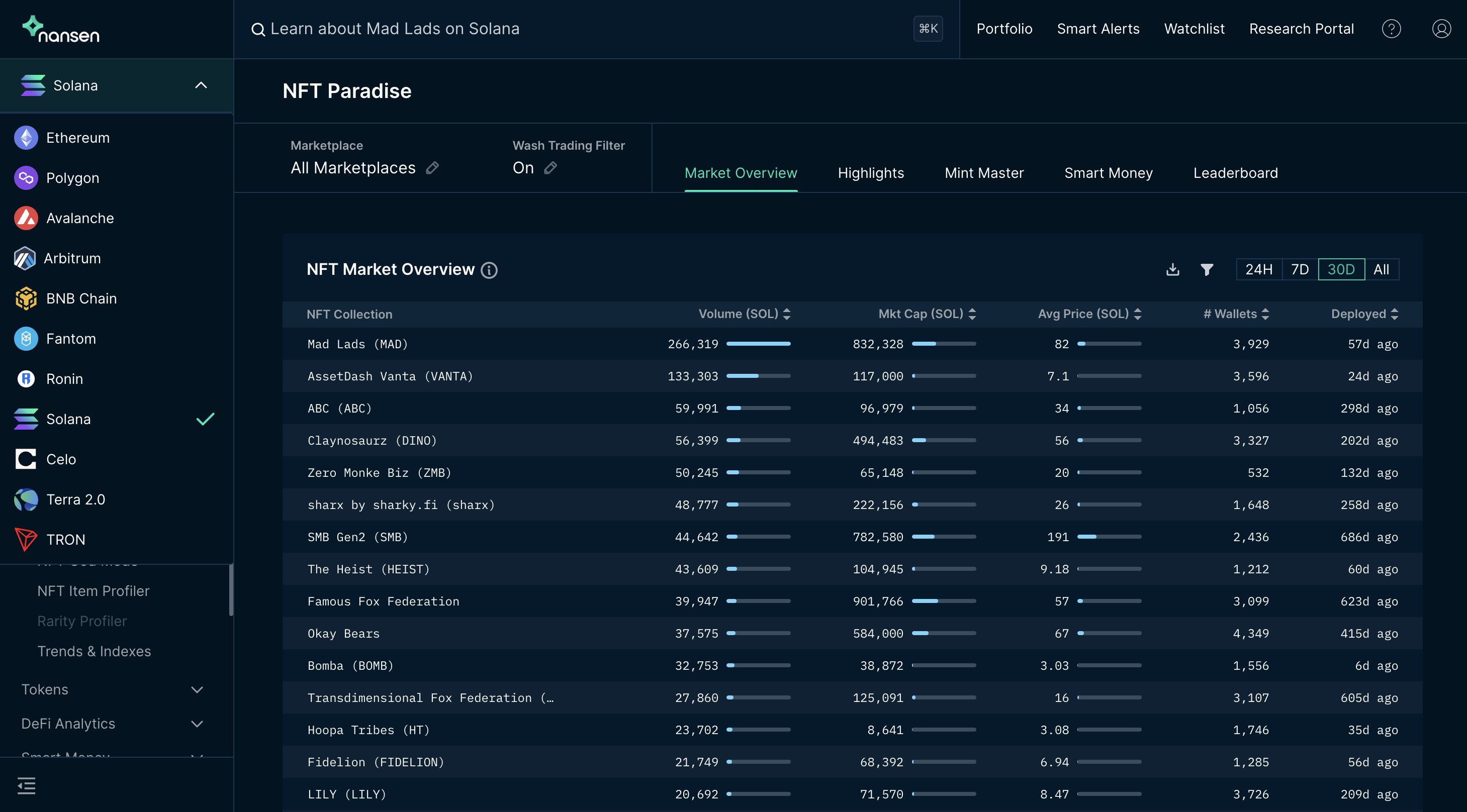
Task: Click the Ethereum chain icon
Action: pyautogui.click(x=26, y=138)
